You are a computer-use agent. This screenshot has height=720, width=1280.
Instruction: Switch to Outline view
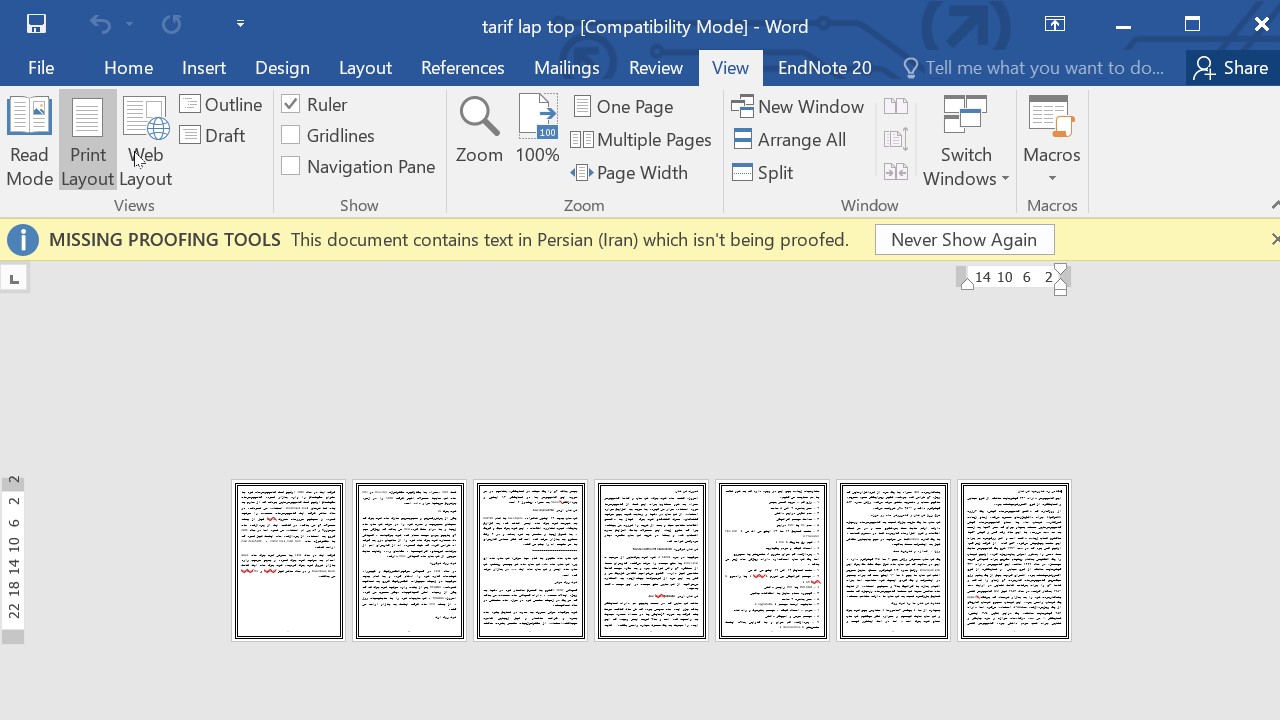tap(221, 104)
